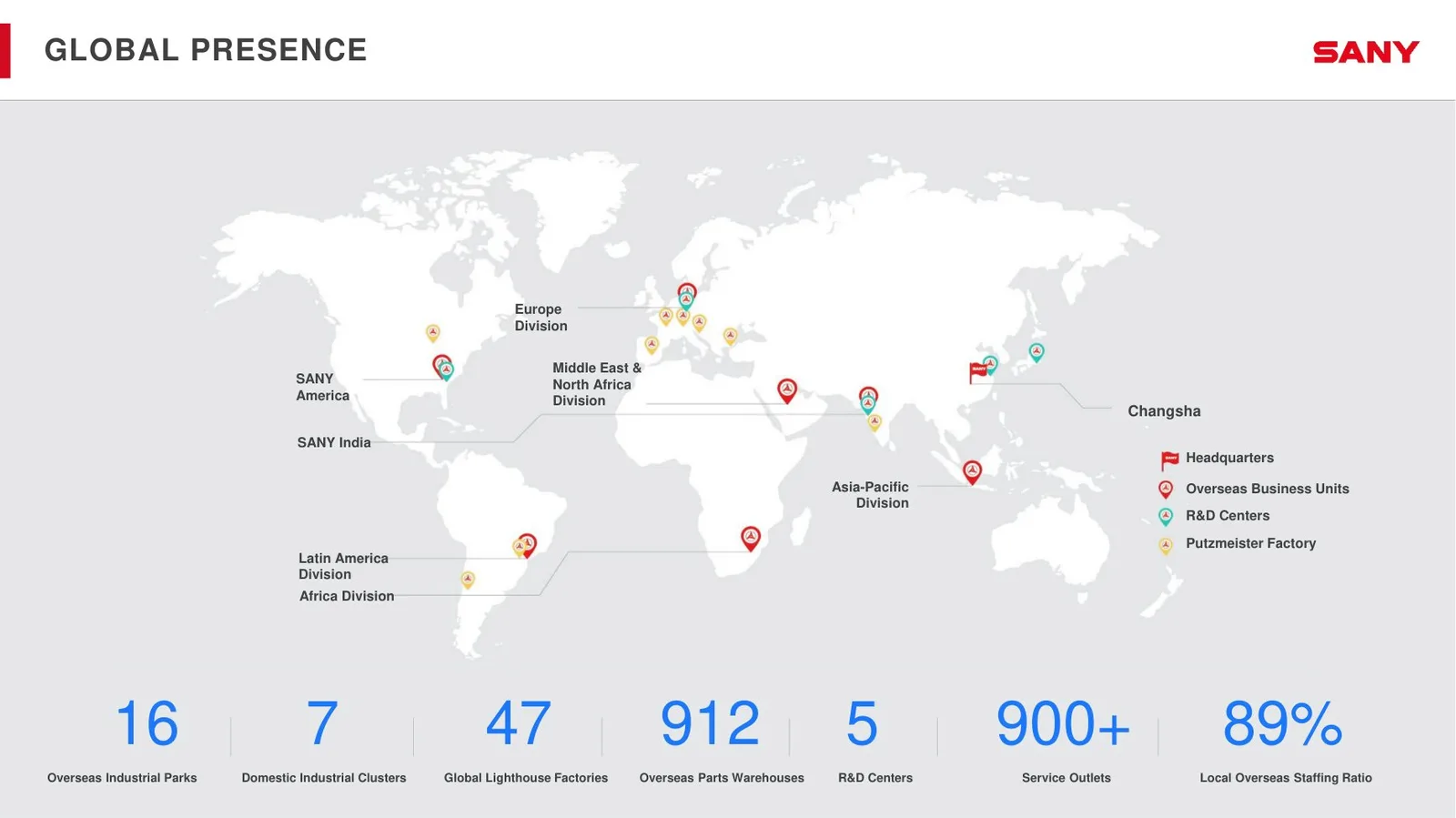
Task: Select the "Latin America Division" label
Action: coord(343,566)
